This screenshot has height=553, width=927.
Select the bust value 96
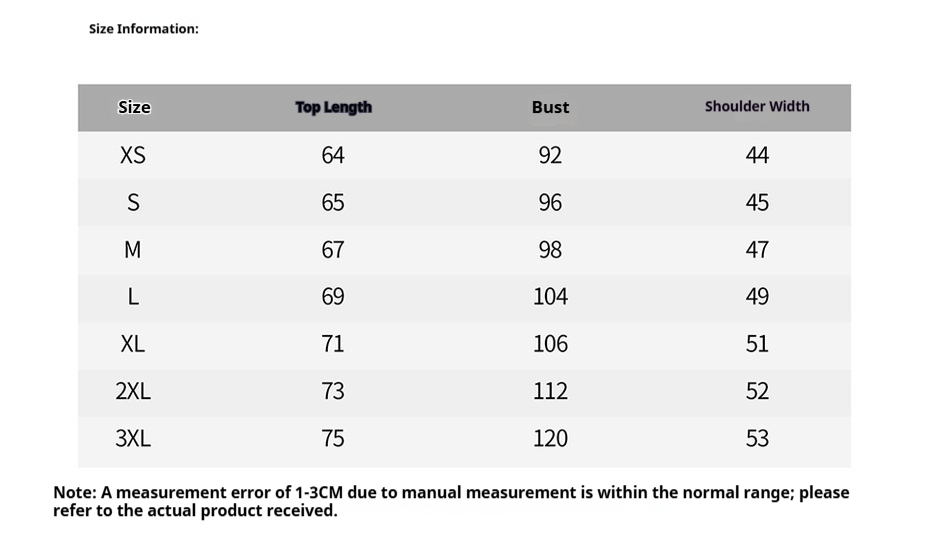point(550,203)
